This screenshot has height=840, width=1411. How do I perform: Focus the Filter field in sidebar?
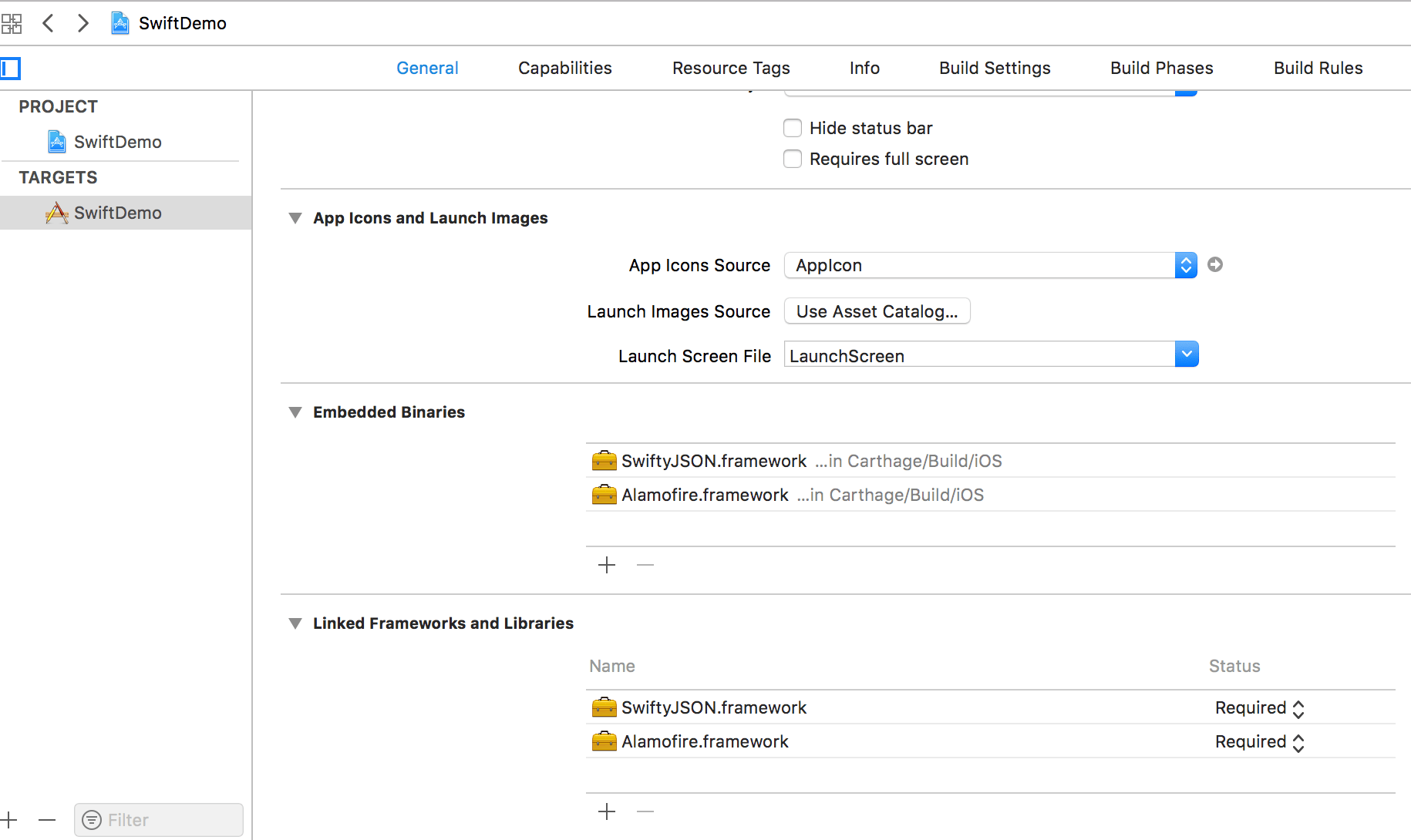pos(159,820)
